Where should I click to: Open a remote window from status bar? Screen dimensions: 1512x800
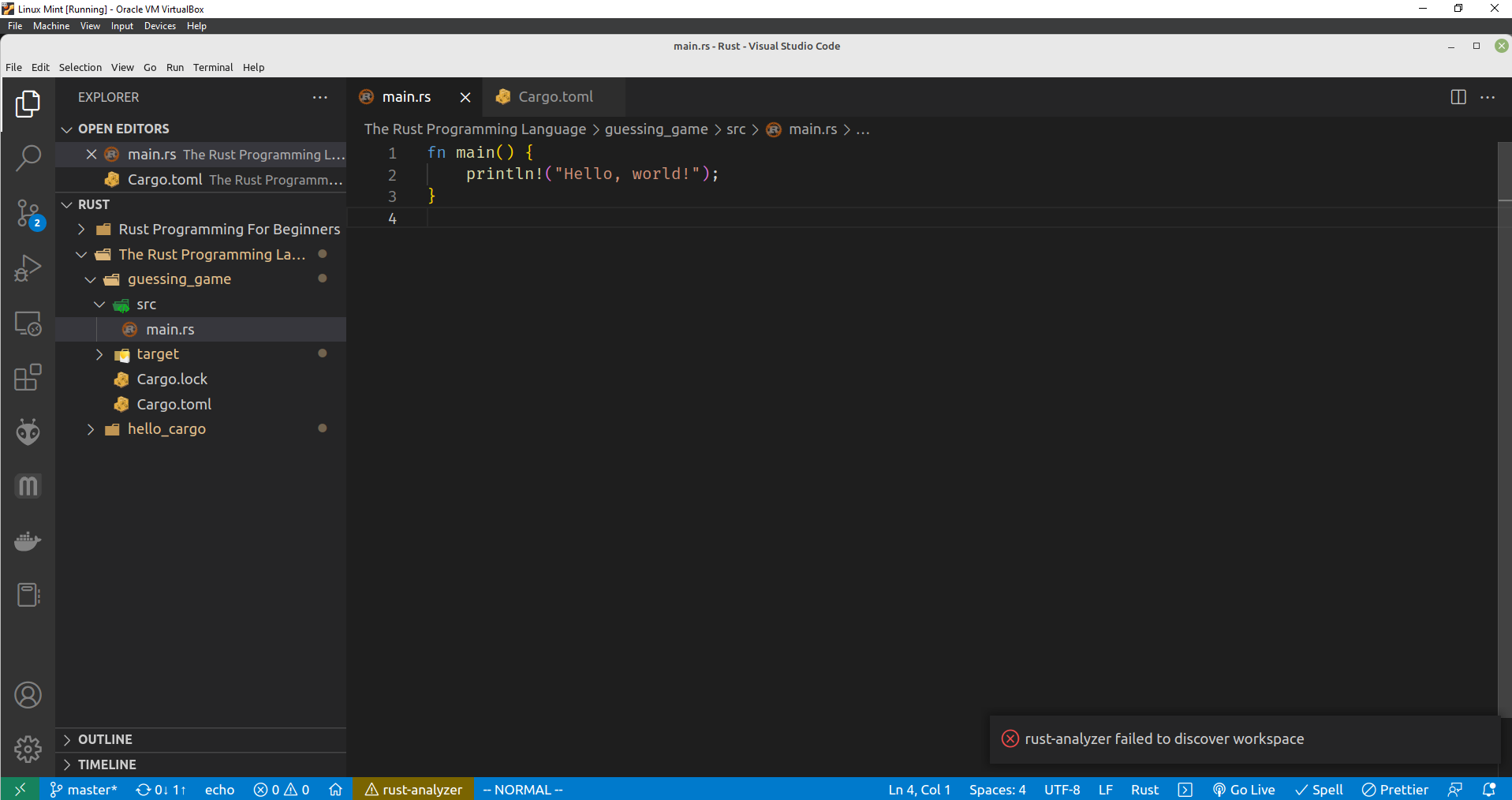click(20, 789)
